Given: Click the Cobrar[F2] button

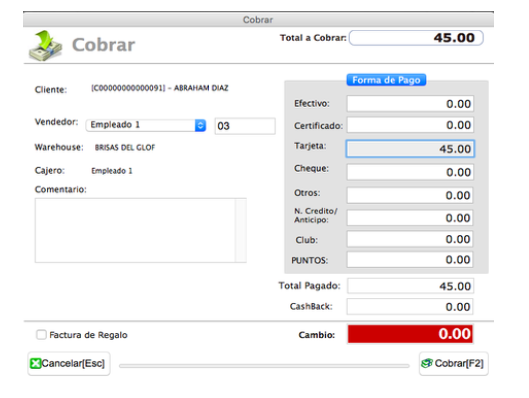Looking at the screenshot, I should coord(453,363).
